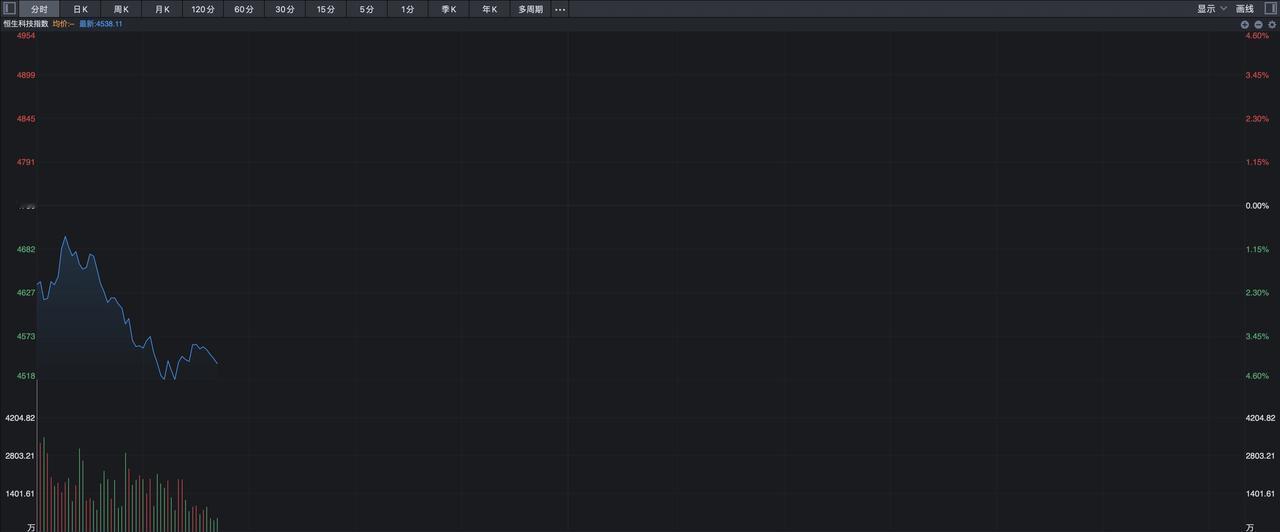Switch to the 周K weekly chart tab

click(121, 9)
